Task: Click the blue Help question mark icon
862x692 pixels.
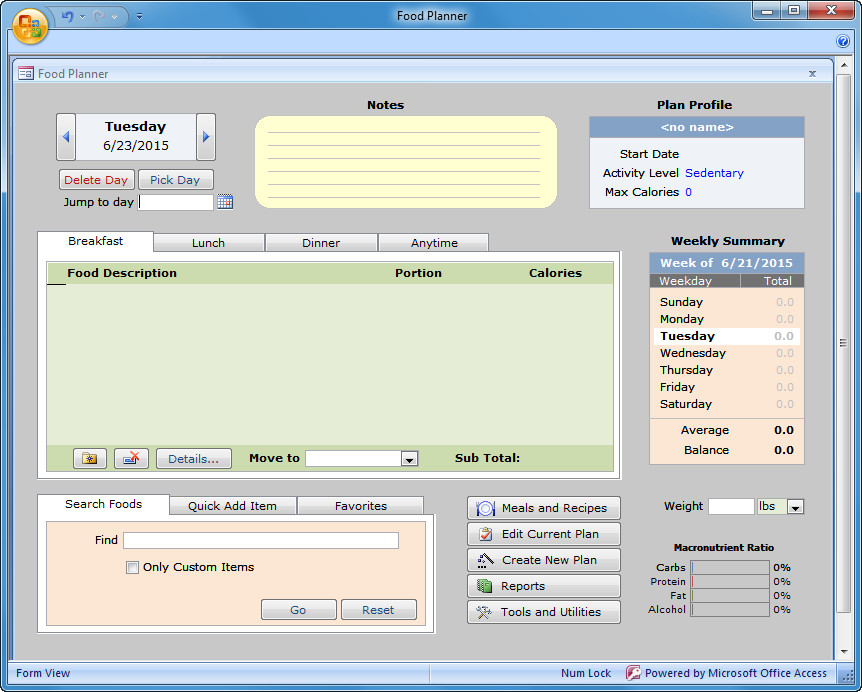Action: [x=843, y=41]
